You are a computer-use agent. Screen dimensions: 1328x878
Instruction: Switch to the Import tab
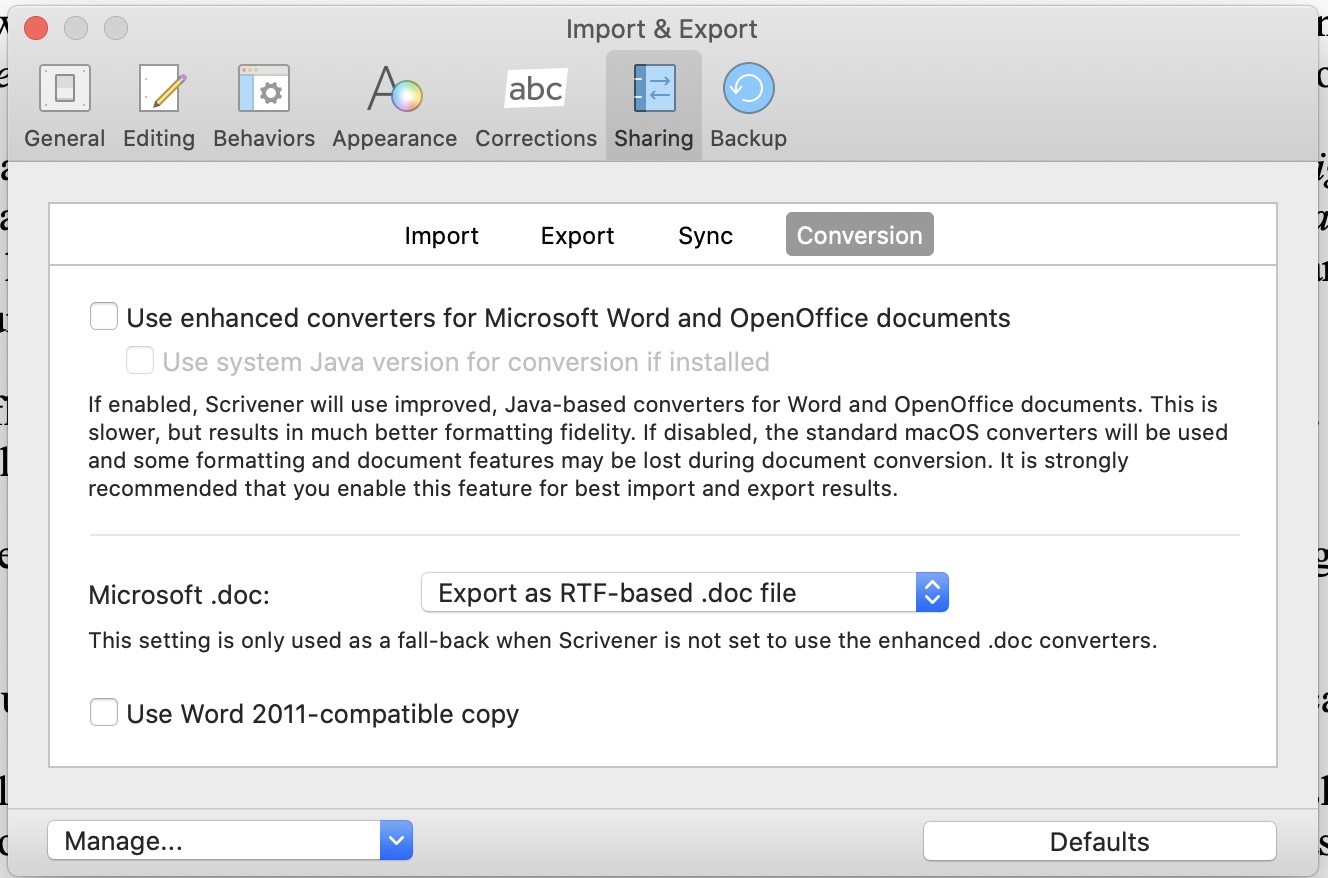pos(441,235)
